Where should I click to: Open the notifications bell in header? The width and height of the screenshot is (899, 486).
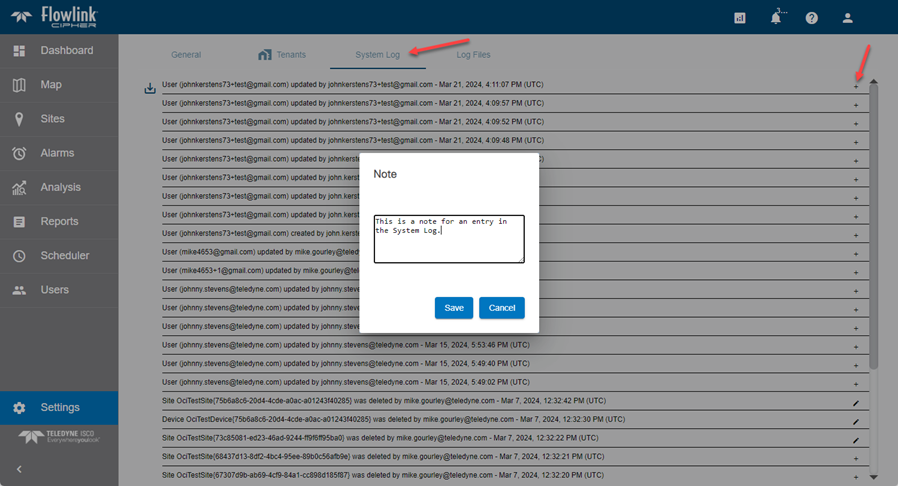pyautogui.click(x=776, y=18)
